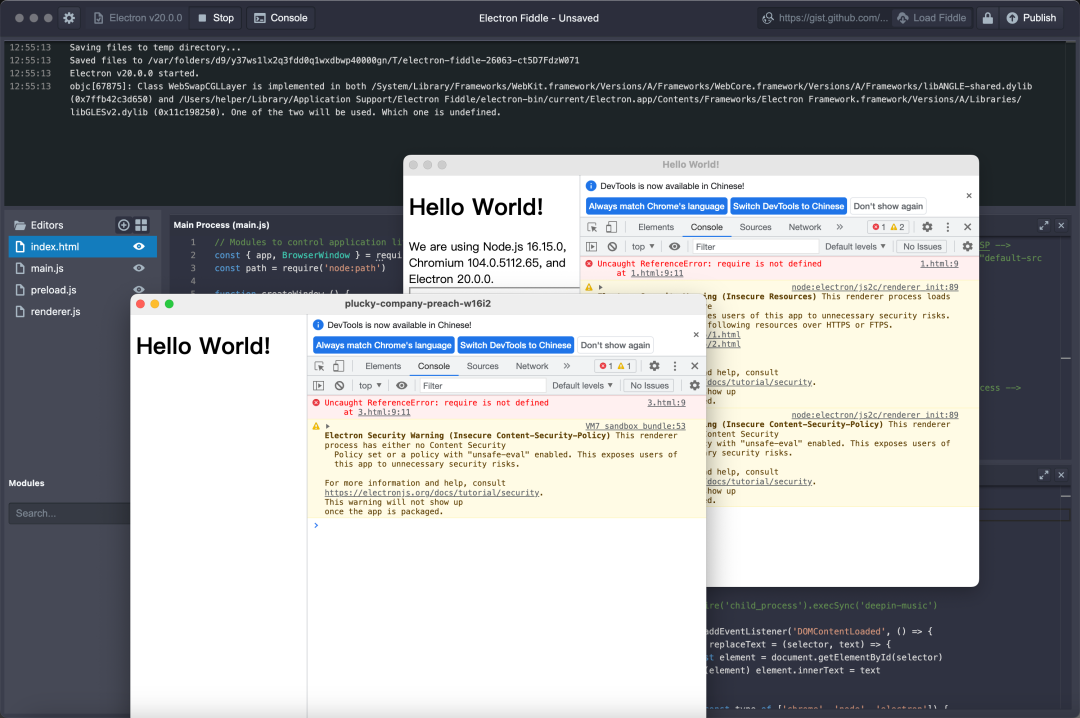
Task: Expand more tabs chevron in Hello World devtools
Action: 840,227
